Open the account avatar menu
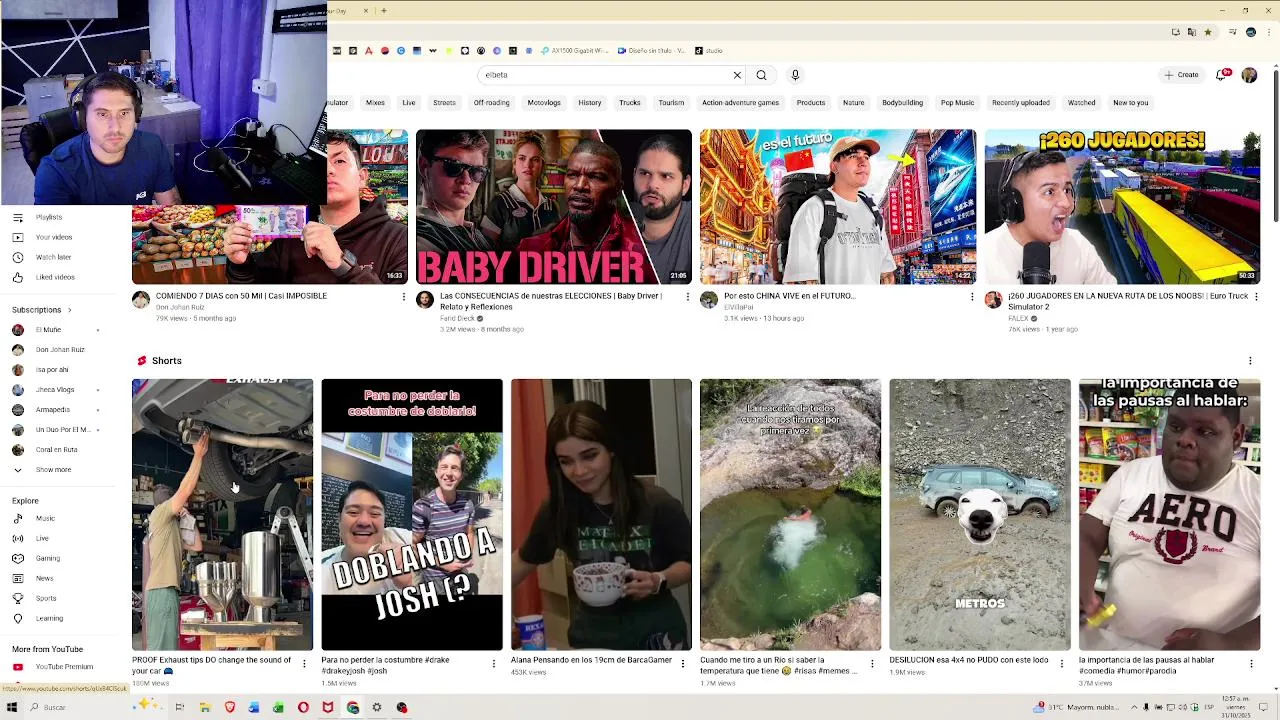The height and width of the screenshot is (720, 1280). point(1249,75)
